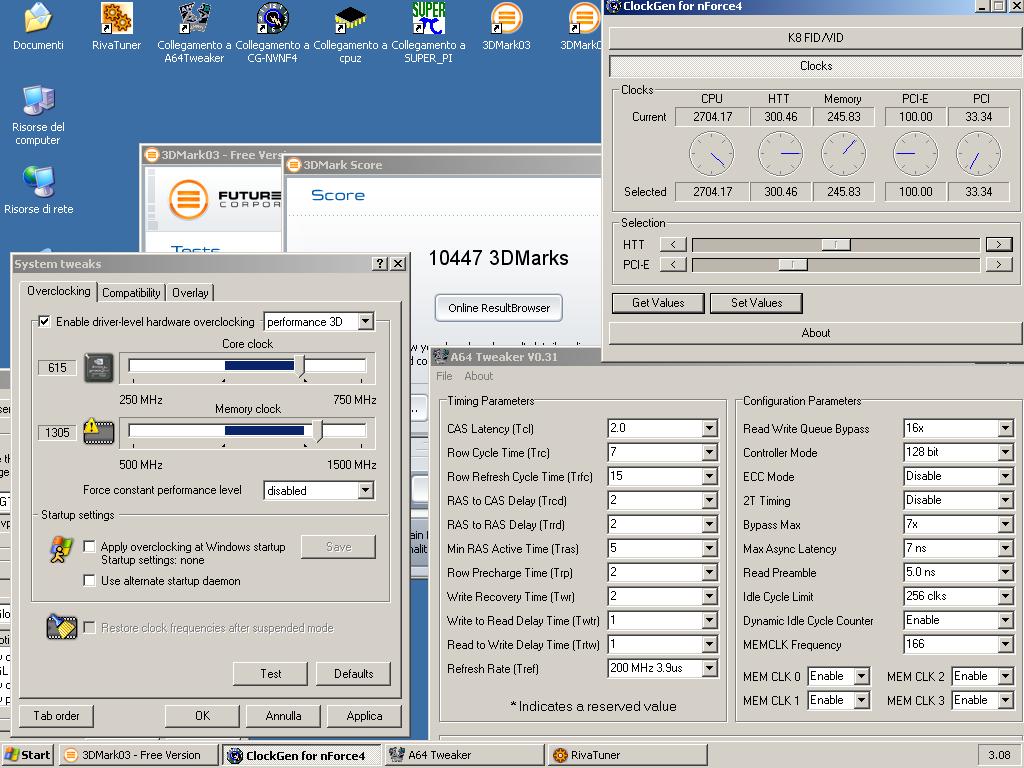Open Read Write Queue Bypass dropdown
This screenshot has height=768, width=1024.
click(x=1006, y=428)
